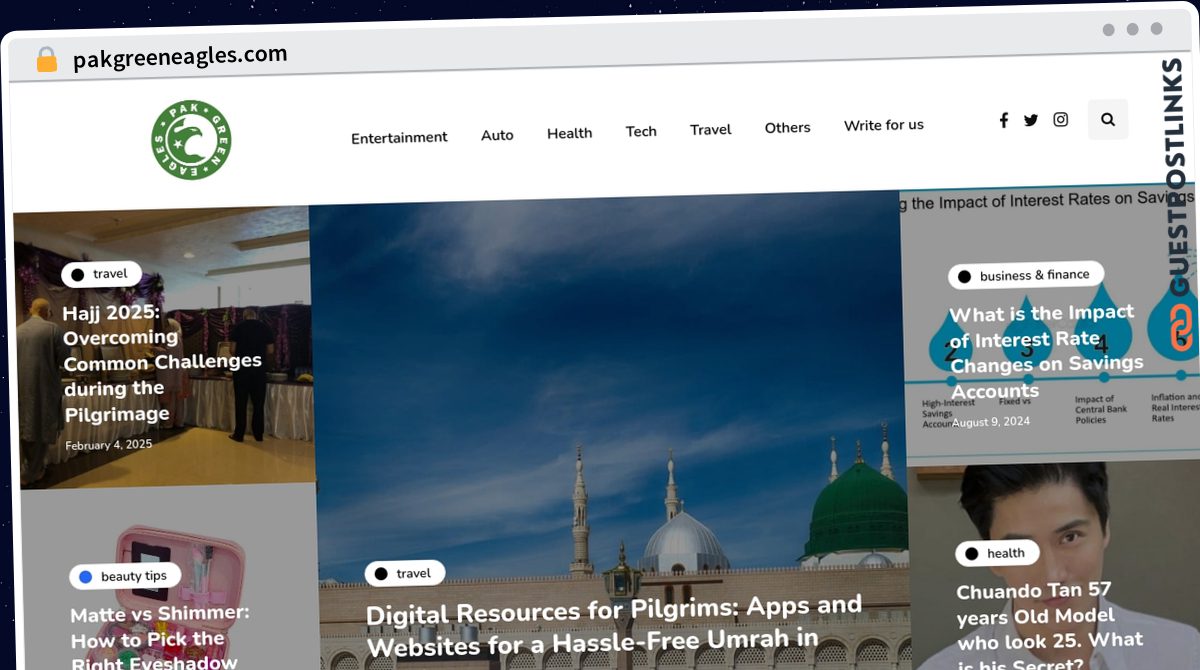
Task: Open the Auto menu item
Action: tap(497, 135)
